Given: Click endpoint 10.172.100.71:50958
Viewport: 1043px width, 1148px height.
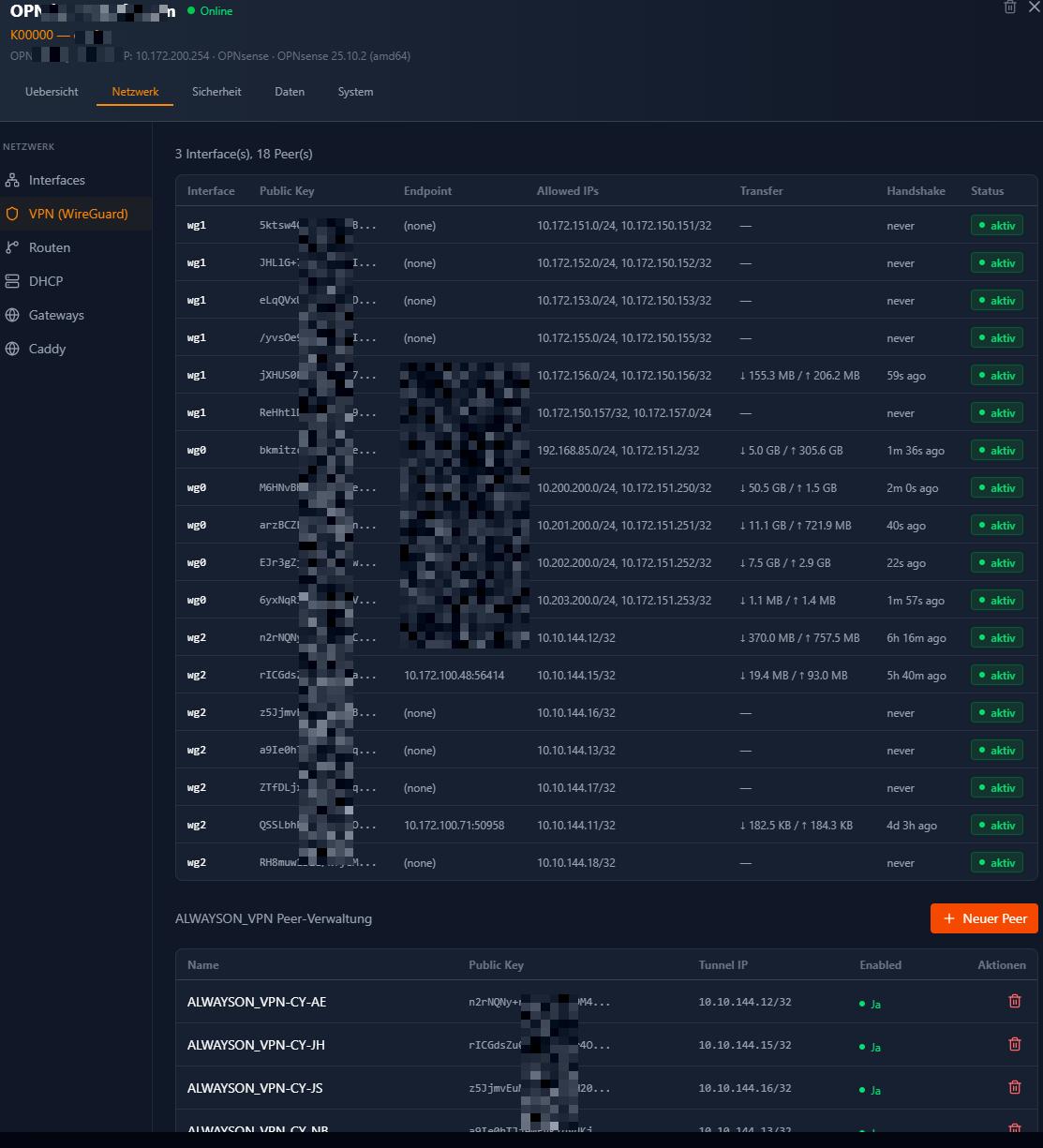Looking at the screenshot, I should tap(454, 826).
